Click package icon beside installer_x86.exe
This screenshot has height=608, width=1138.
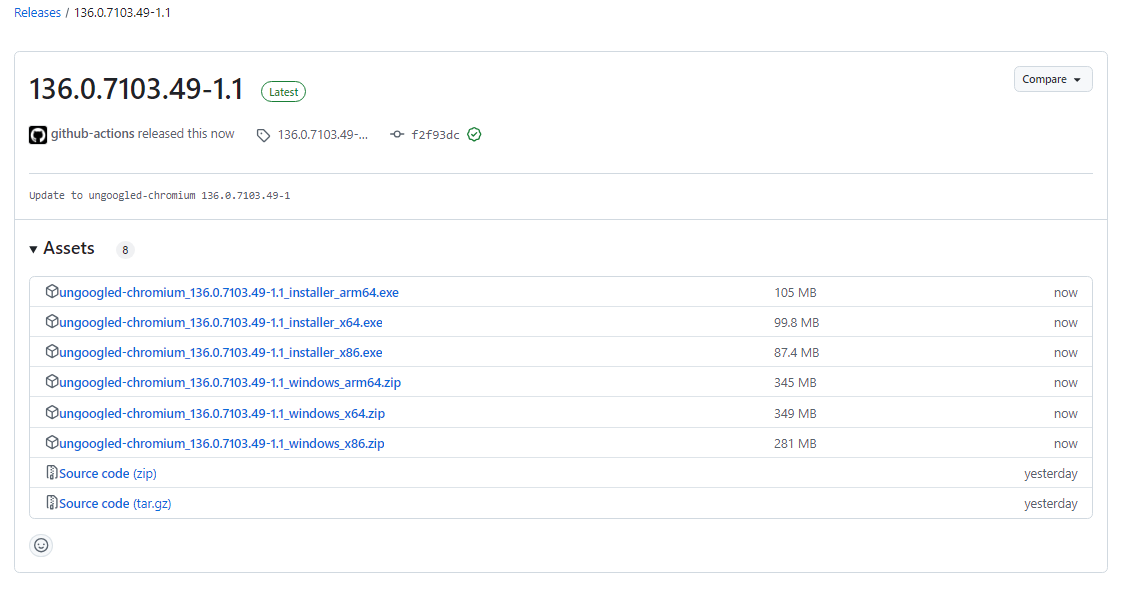tap(52, 351)
